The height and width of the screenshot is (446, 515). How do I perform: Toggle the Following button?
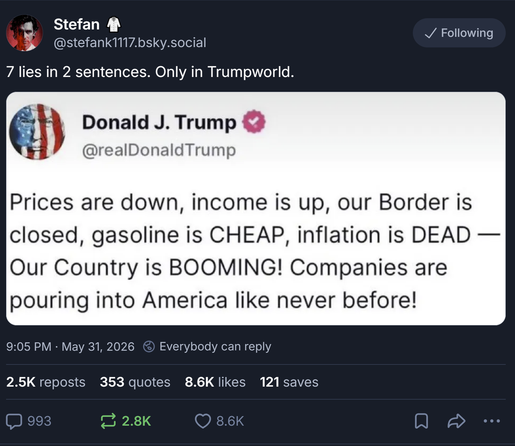tap(459, 33)
